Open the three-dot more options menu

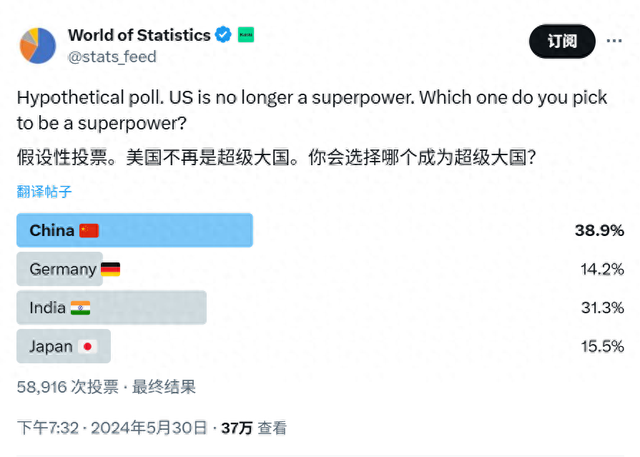(614, 41)
